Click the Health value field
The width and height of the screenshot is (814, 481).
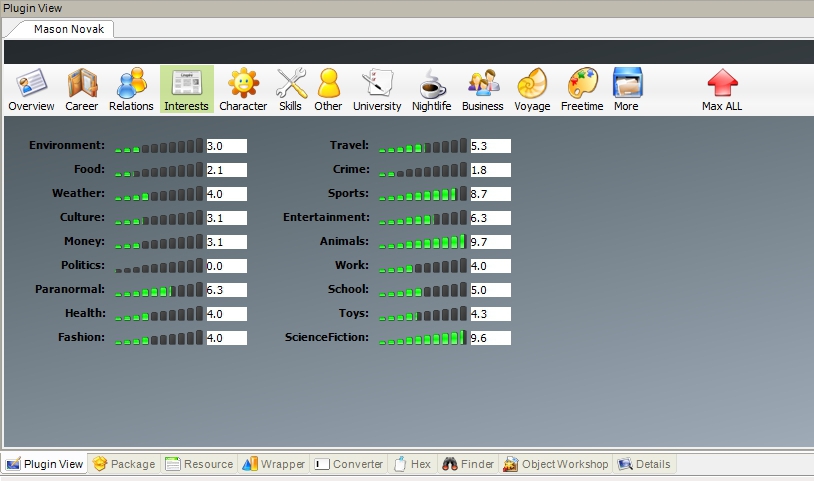tap(226, 314)
